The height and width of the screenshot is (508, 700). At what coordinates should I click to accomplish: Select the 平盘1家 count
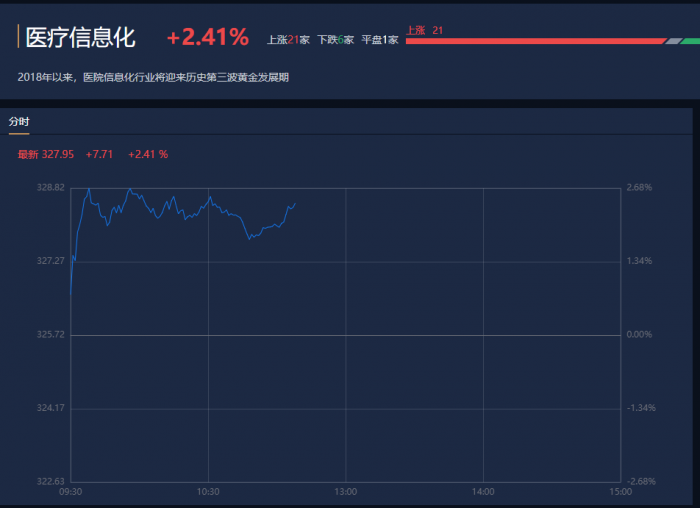point(380,40)
